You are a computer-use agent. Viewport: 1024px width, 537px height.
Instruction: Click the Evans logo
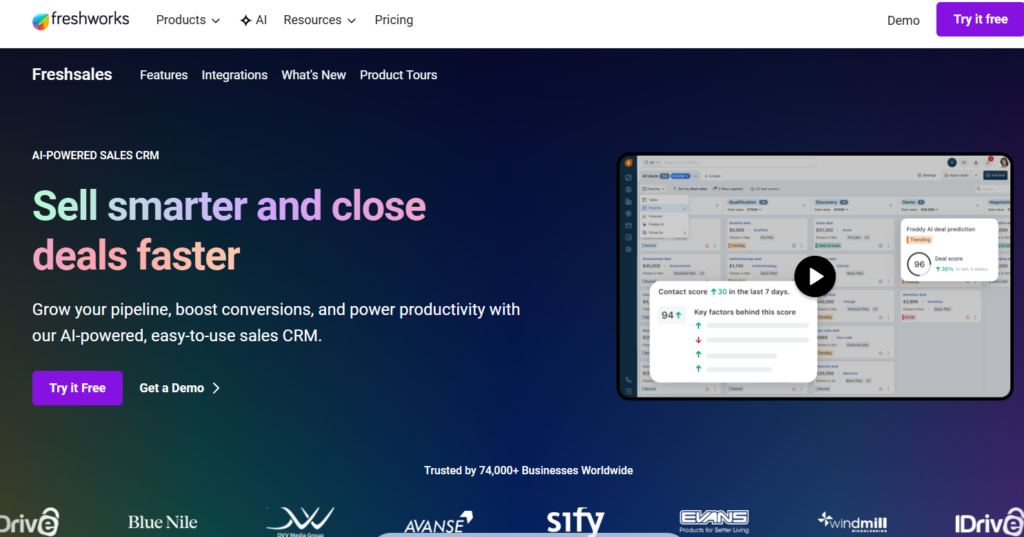714,521
